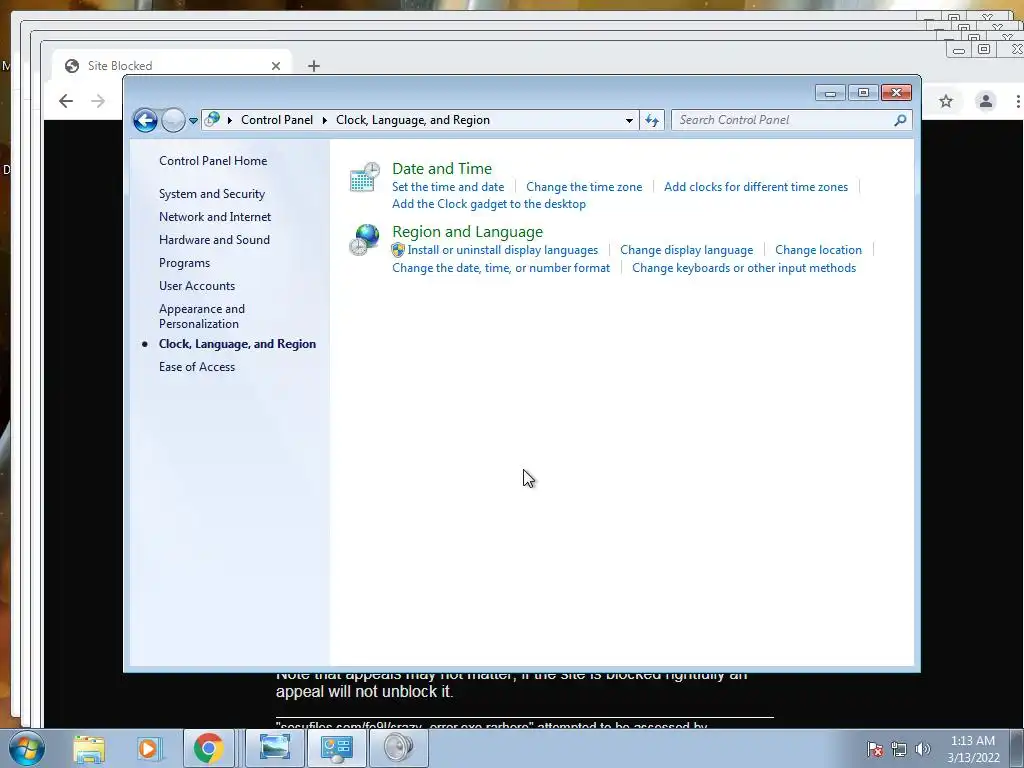Bookmark this page with Chrome star icon
1024x768 pixels.
[946, 101]
